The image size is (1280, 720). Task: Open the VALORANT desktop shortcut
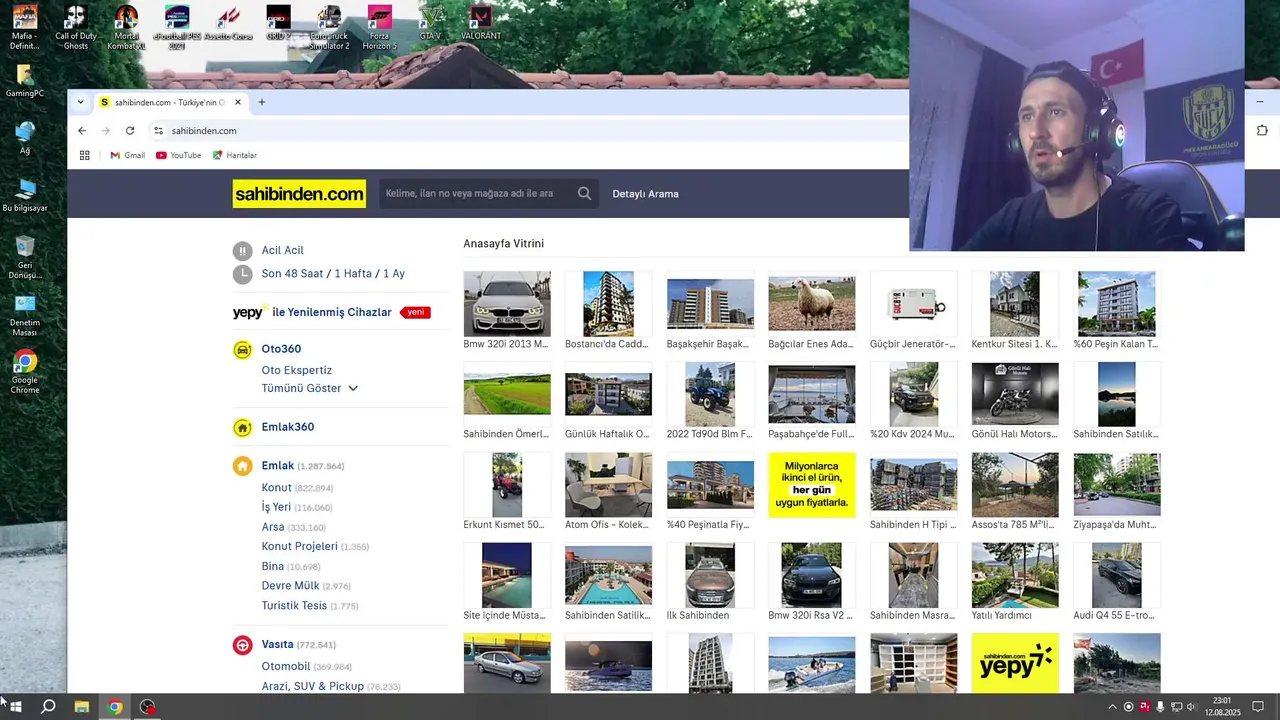(481, 24)
